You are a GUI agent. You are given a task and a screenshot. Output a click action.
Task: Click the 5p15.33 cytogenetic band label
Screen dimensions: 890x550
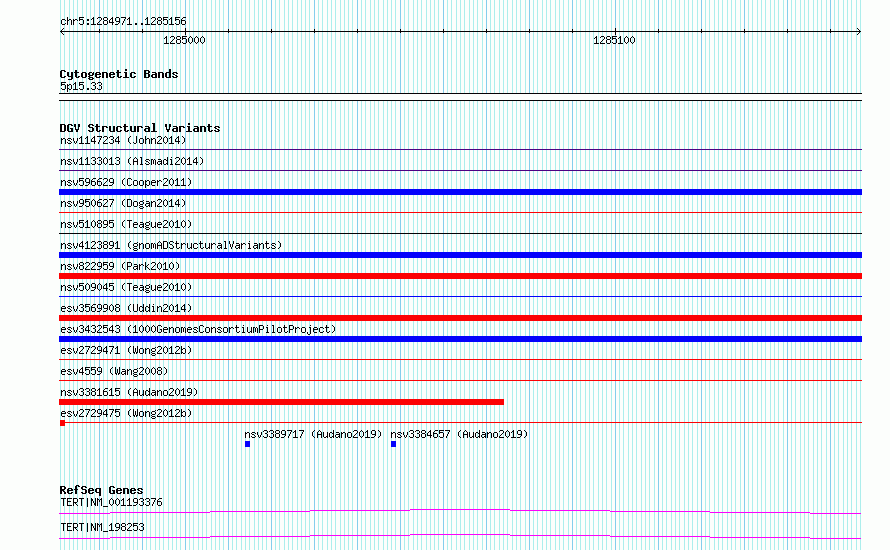click(81, 86)
